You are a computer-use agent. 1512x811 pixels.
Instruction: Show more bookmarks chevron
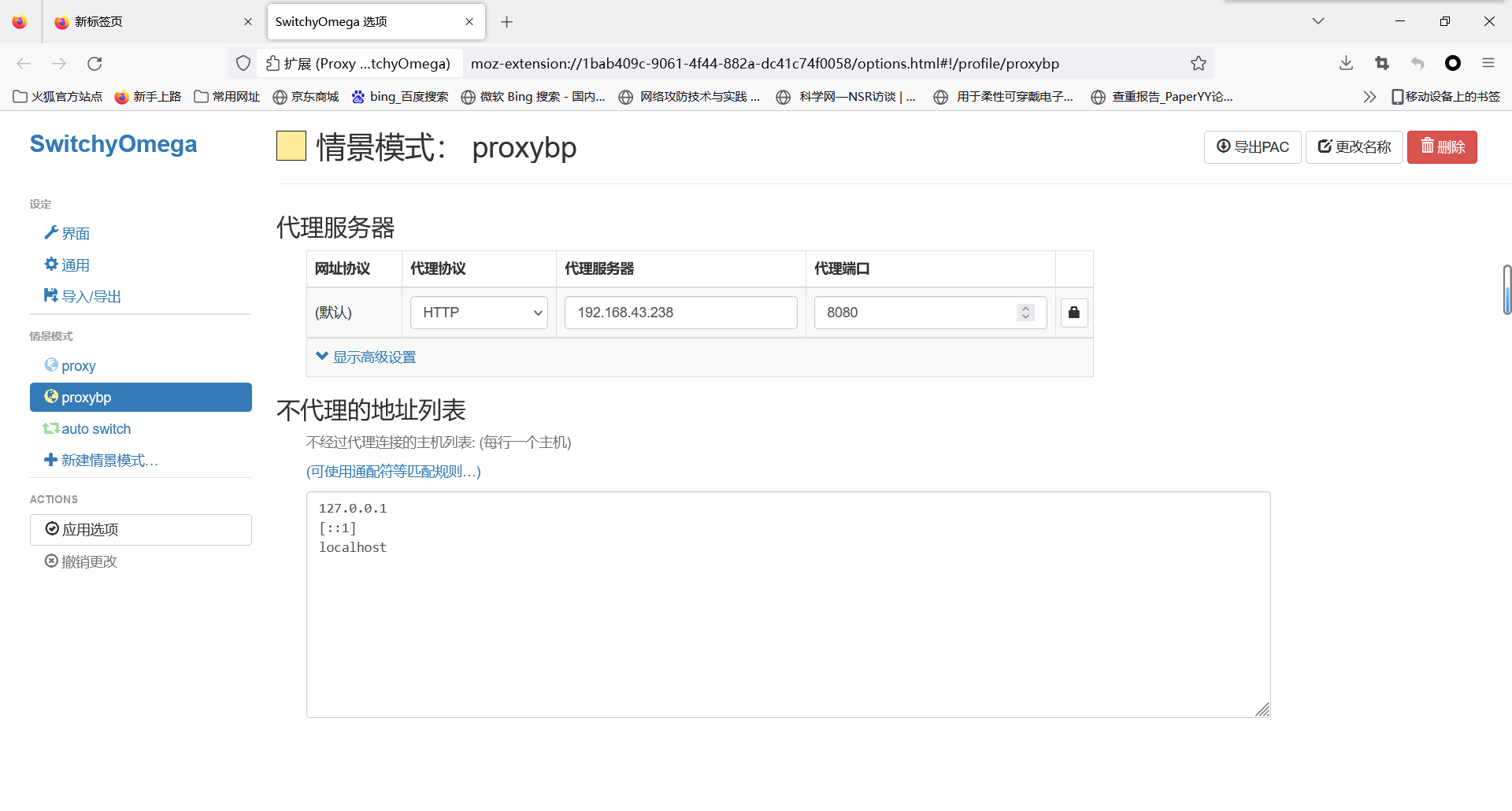(1369, 97)
